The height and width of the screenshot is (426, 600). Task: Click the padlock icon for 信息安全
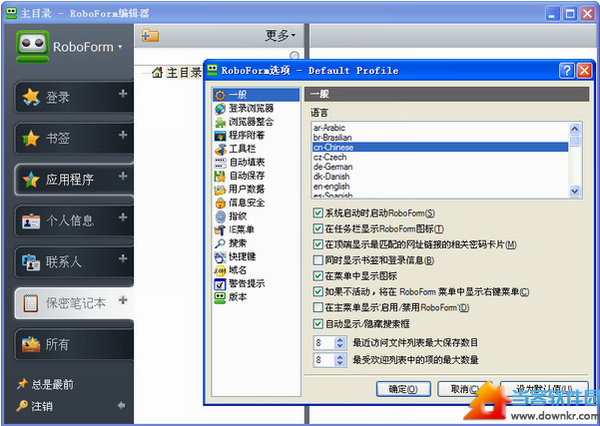(220, 203)
